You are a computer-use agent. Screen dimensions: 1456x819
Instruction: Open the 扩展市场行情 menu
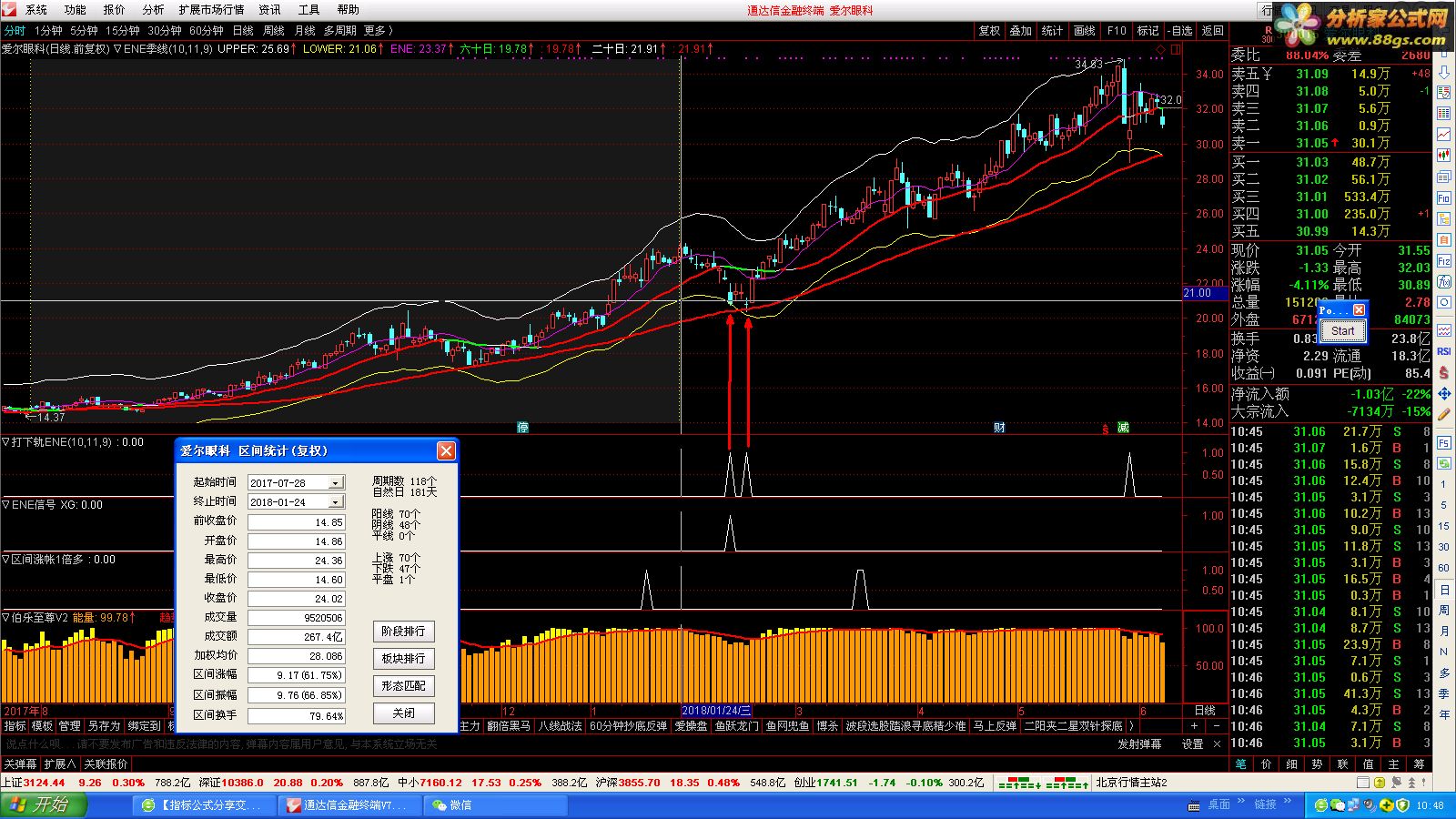212,10
